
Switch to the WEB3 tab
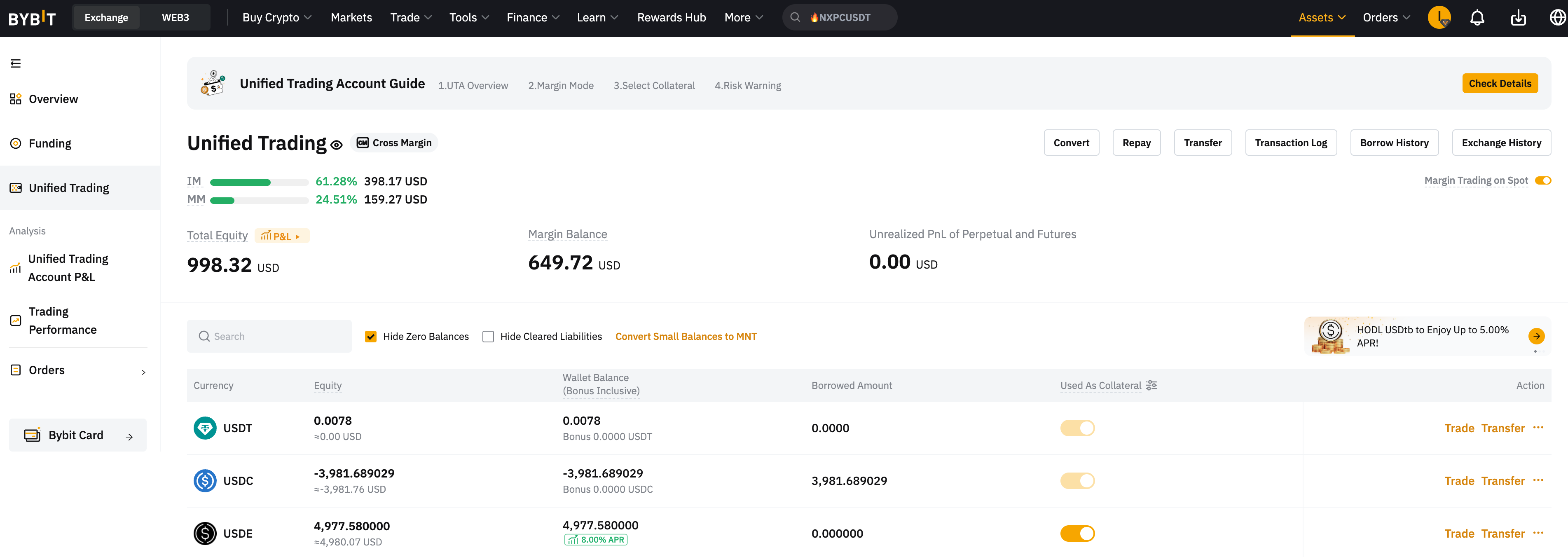pyautogui.click(x=176, y=18)
